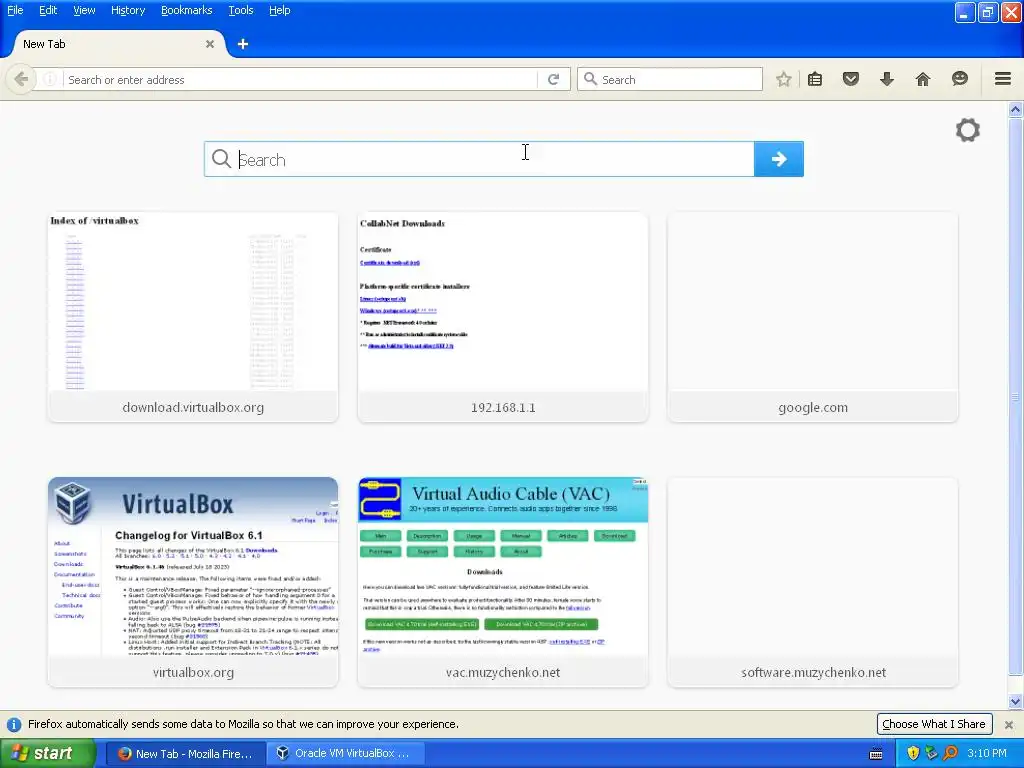
Task: Go to the Home page icon
Action: (922, 79)
